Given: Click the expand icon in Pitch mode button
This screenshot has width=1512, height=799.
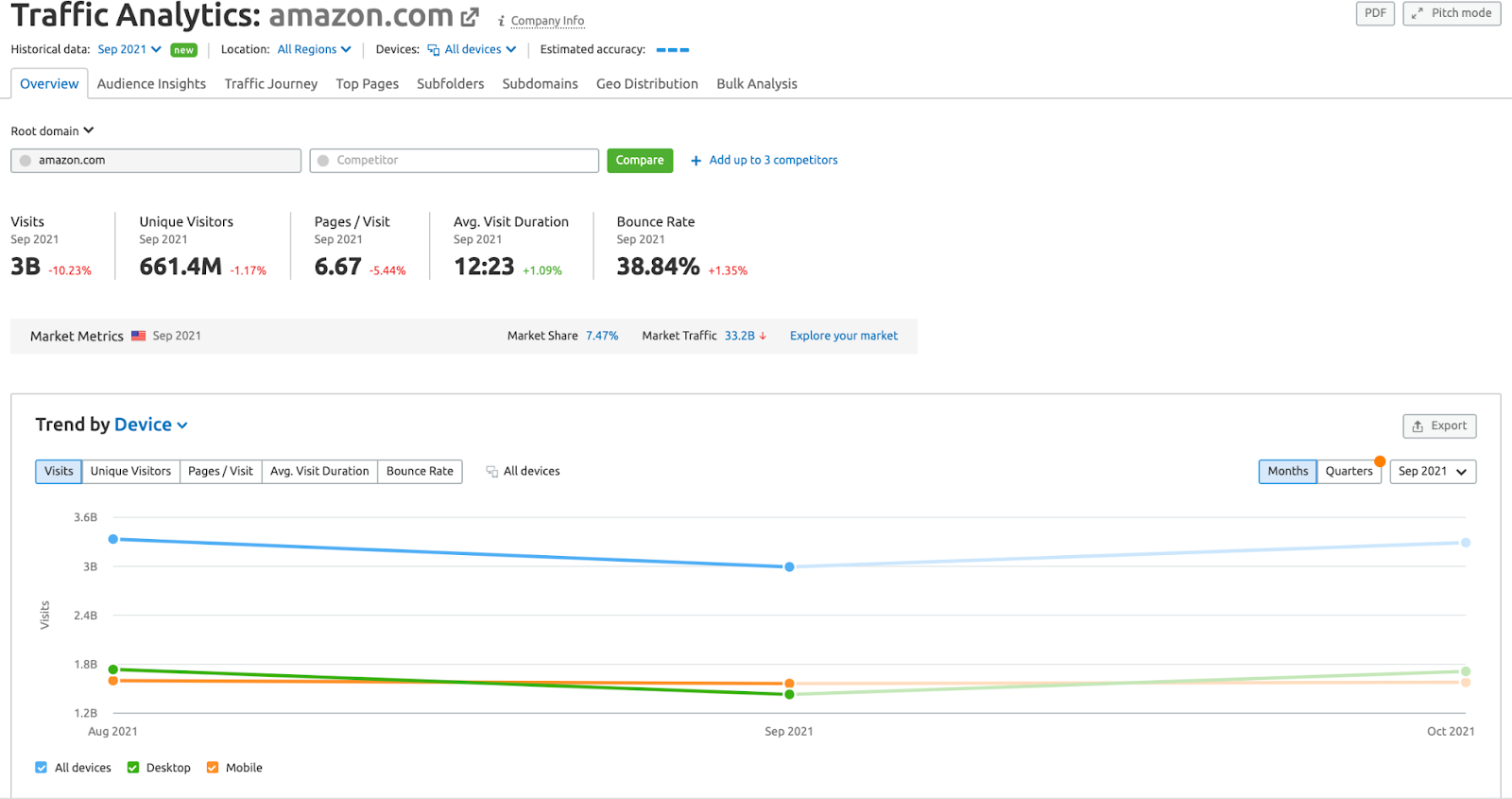Looking at the screenshot, I should [x=1417, y=13].
